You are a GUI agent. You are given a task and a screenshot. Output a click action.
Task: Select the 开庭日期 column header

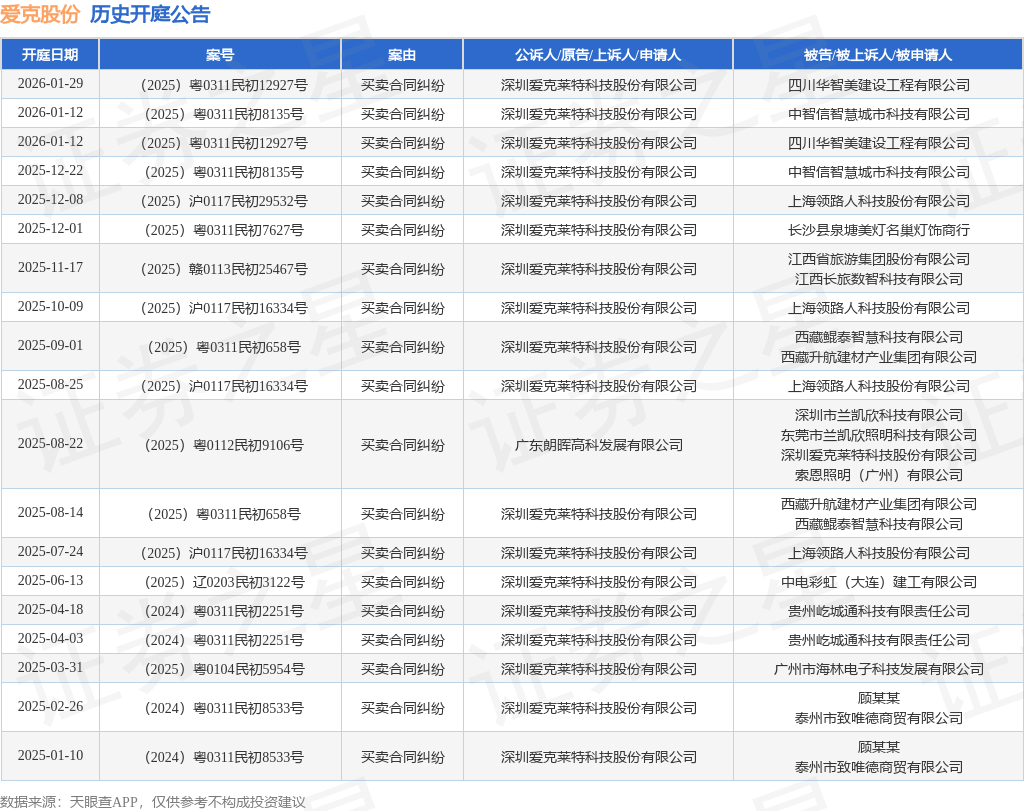50,55
